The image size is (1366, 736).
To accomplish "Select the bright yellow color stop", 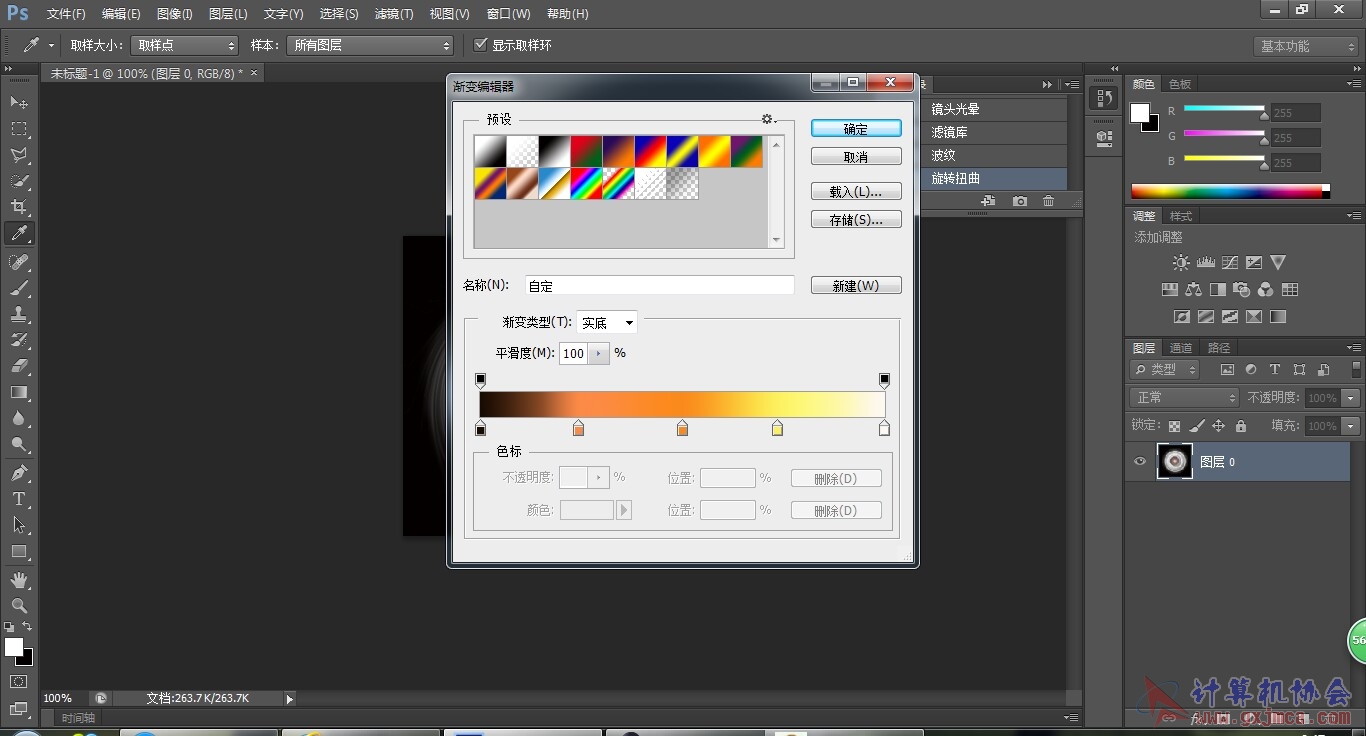I will click(x=777, y=428).
